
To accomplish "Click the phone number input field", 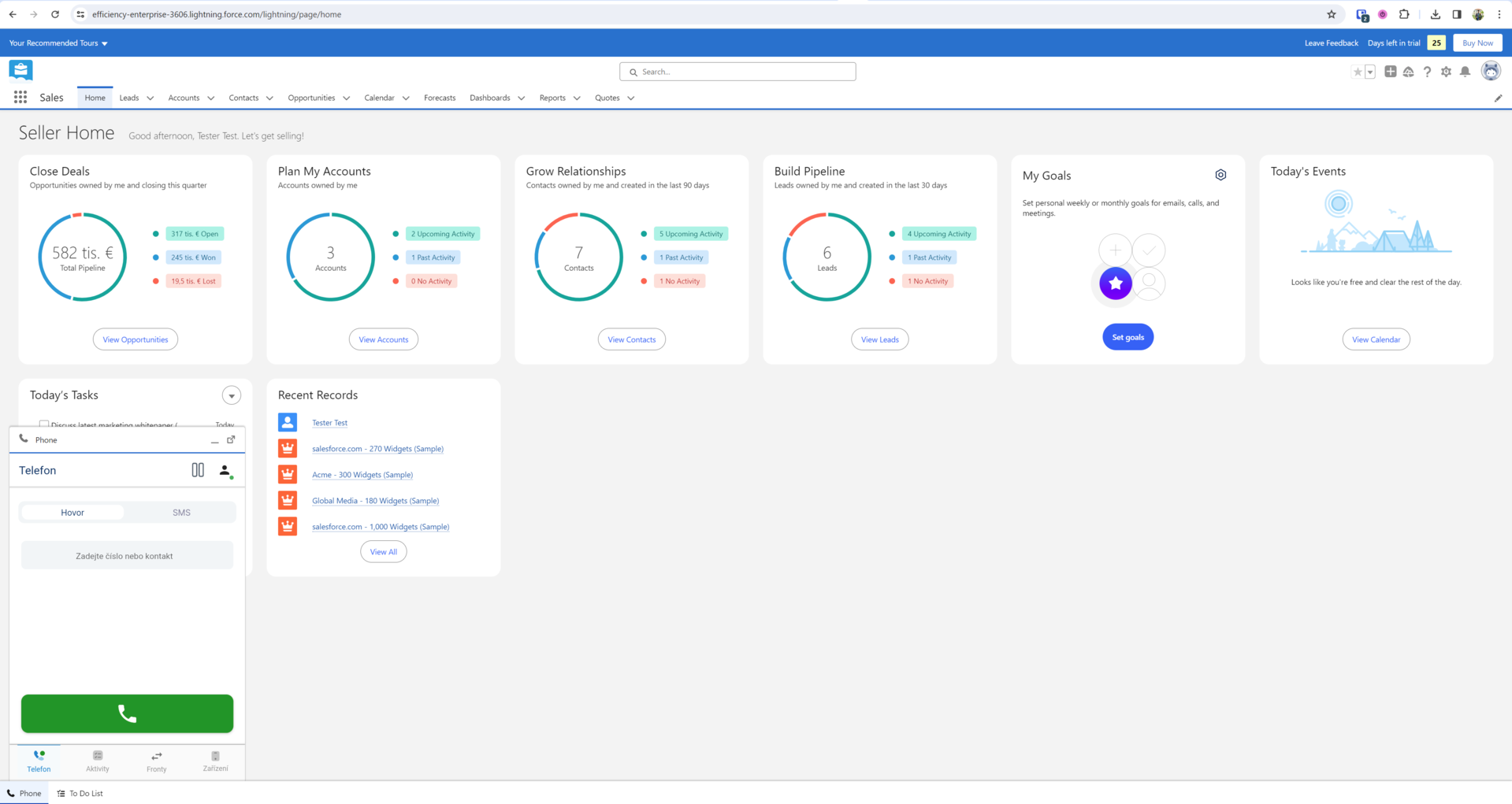I will coord(127,556).
